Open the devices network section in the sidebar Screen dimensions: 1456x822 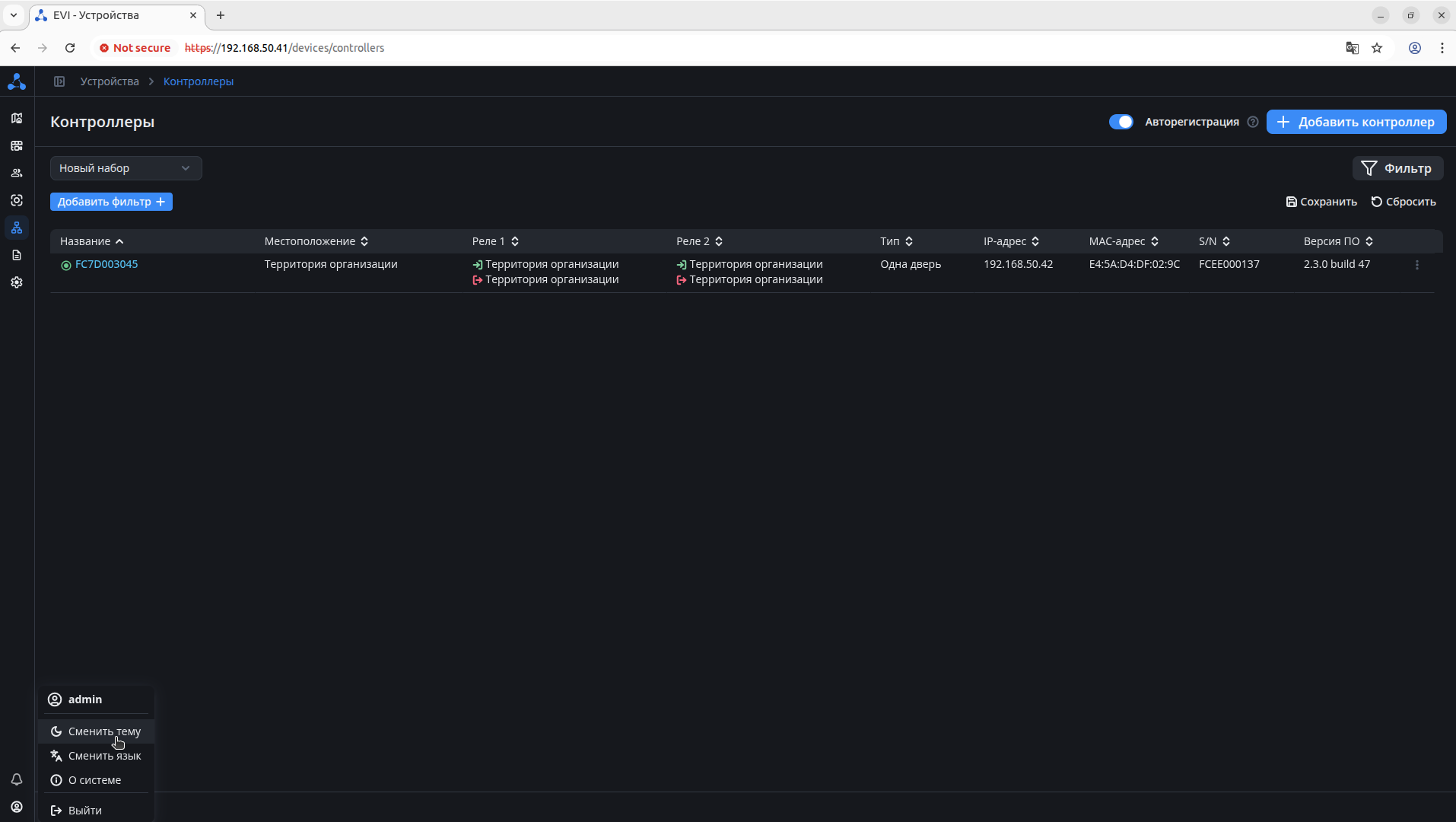pos(17,228)
